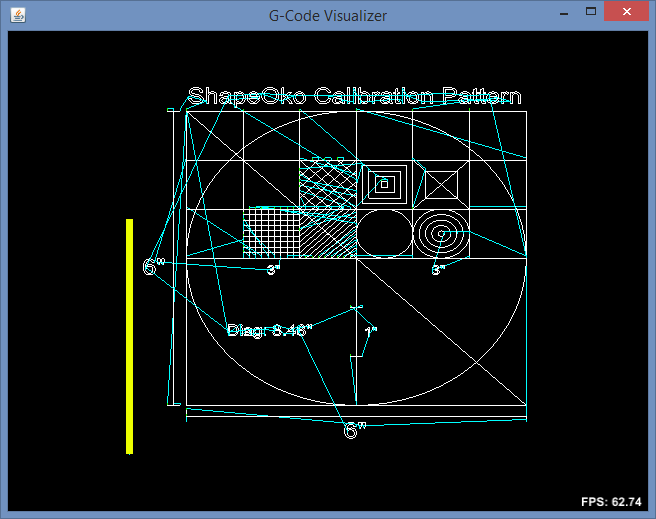The height and width of the screenshot is (519, 656).
Task: Click the FPS counter readout
Action: click(611, 501)
